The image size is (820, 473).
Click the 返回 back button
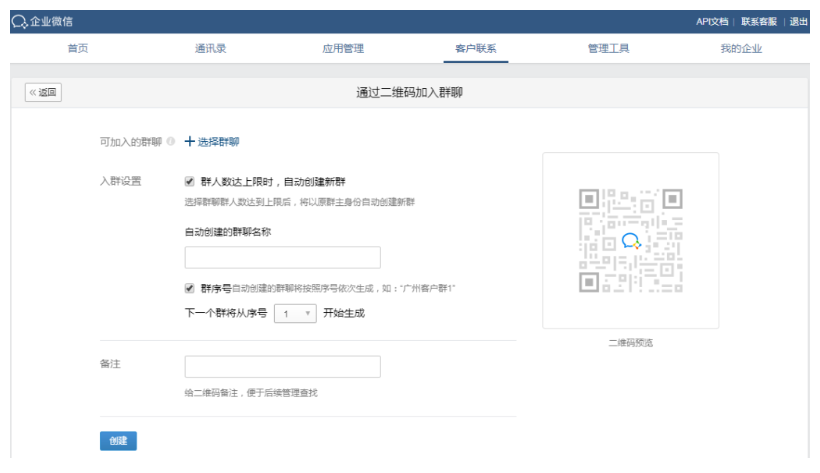click(x=43, y=93)
